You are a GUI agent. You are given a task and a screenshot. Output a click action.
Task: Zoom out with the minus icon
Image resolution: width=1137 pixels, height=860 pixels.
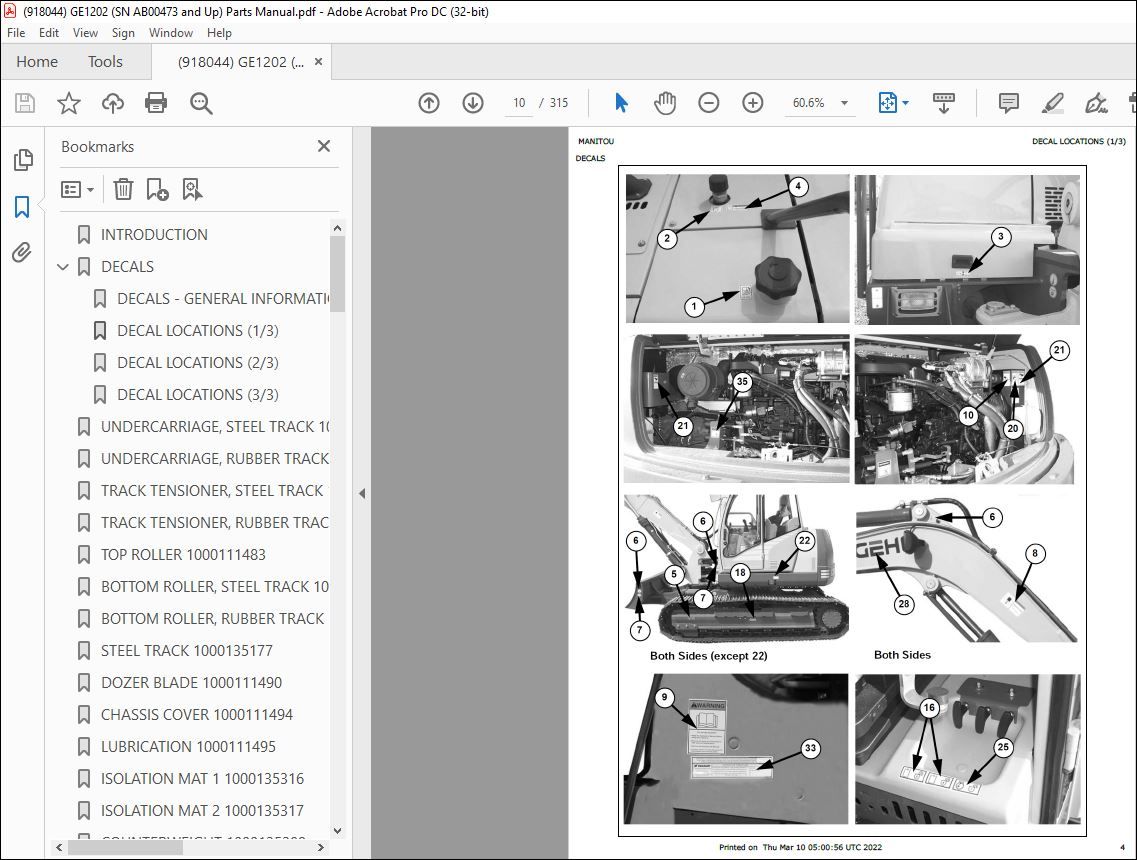tap(708, 102)
